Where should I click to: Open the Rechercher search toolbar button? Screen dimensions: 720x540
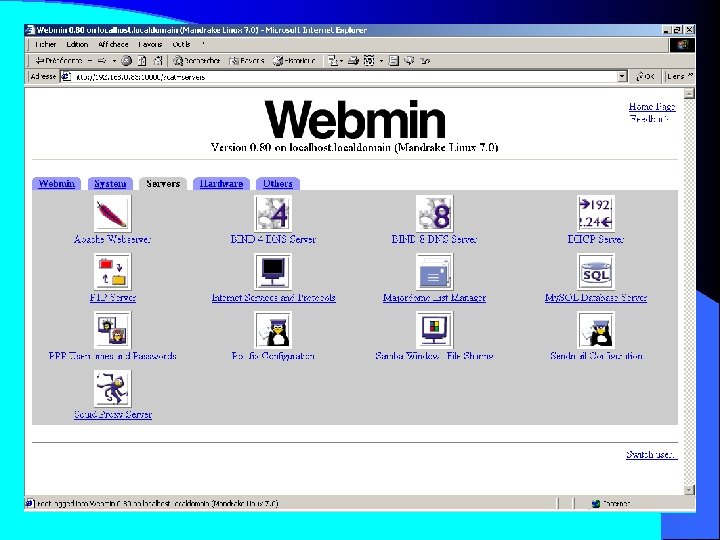pos(197,61)
